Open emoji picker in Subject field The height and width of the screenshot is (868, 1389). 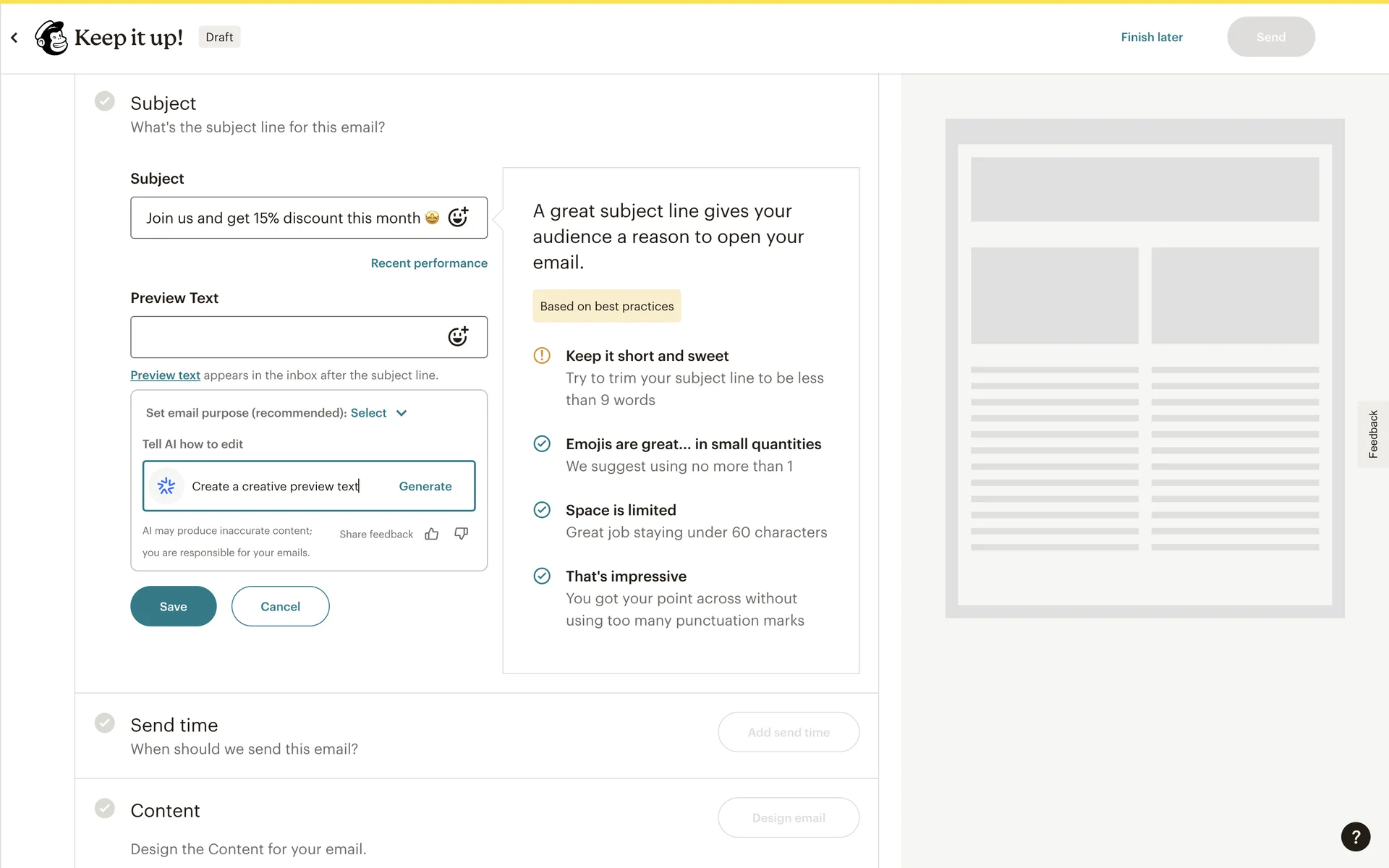[x=458, y=217]
